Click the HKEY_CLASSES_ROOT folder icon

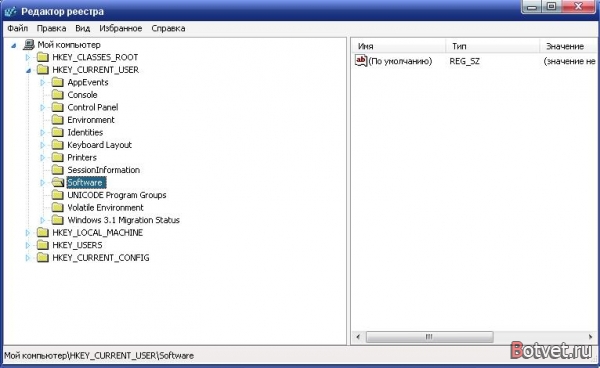(x=42, y=57)
